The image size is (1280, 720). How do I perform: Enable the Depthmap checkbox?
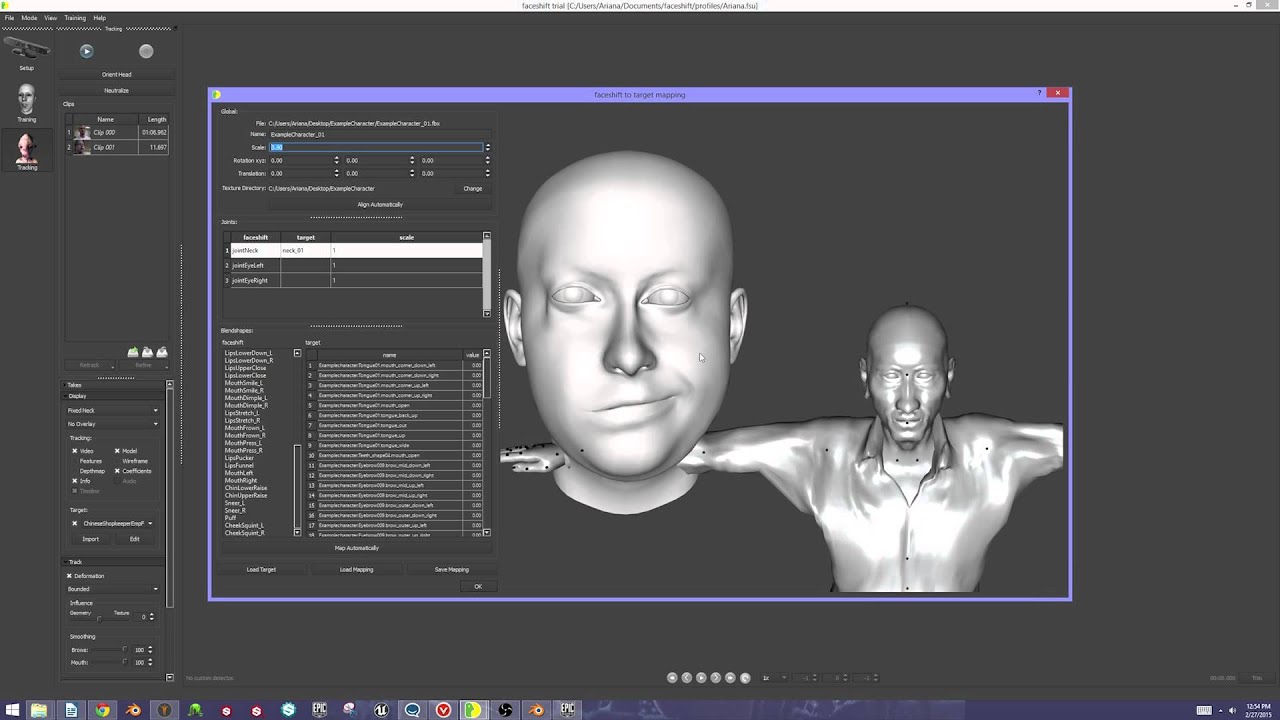tap(74, 471)
